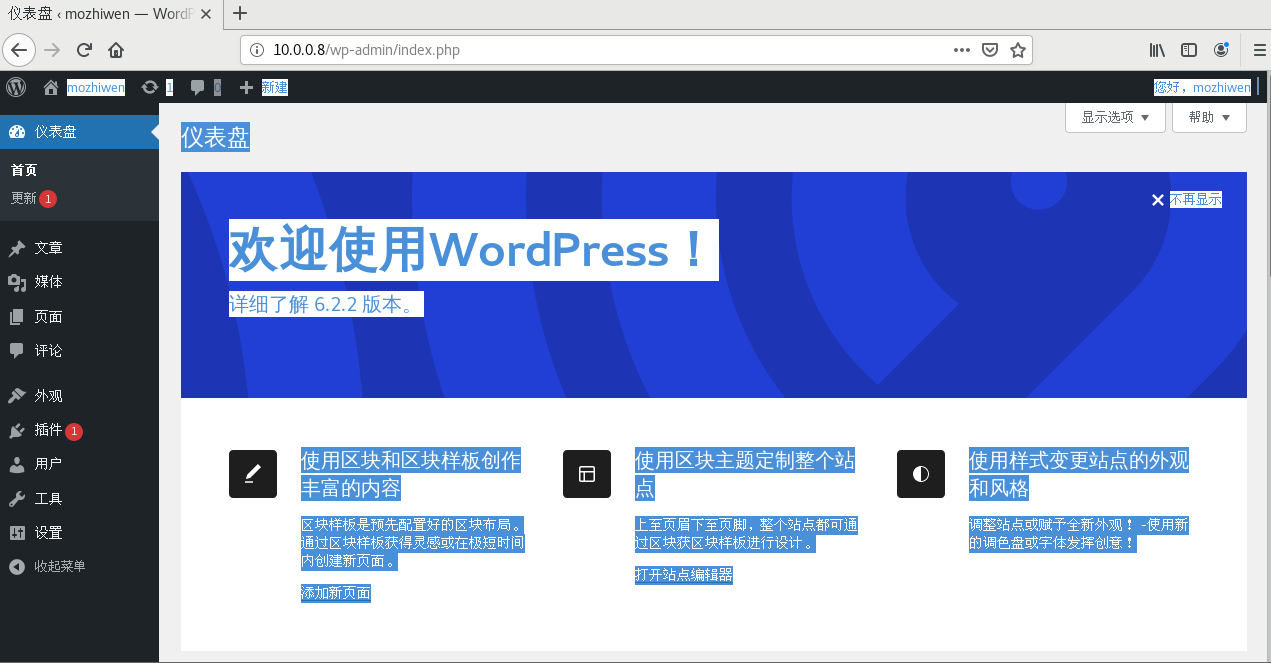Open the Firefox hamburger menu
The width and height of the screenshot is (1271, 663).
1260,50
